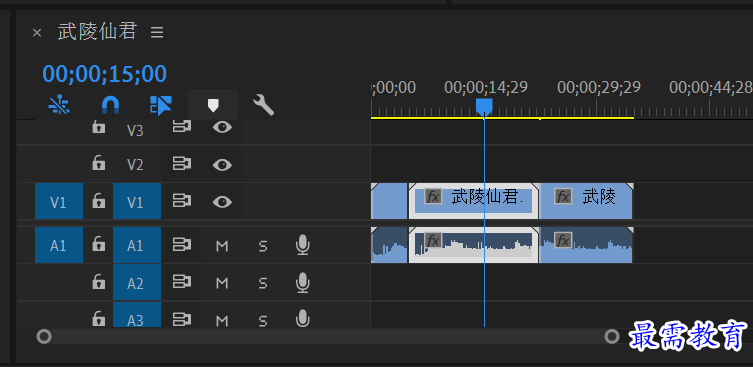Screen dimensions: 753x367
Task: Click left zoom scrollbar handle
Action: pyautogui.click(x=44, y=336)
